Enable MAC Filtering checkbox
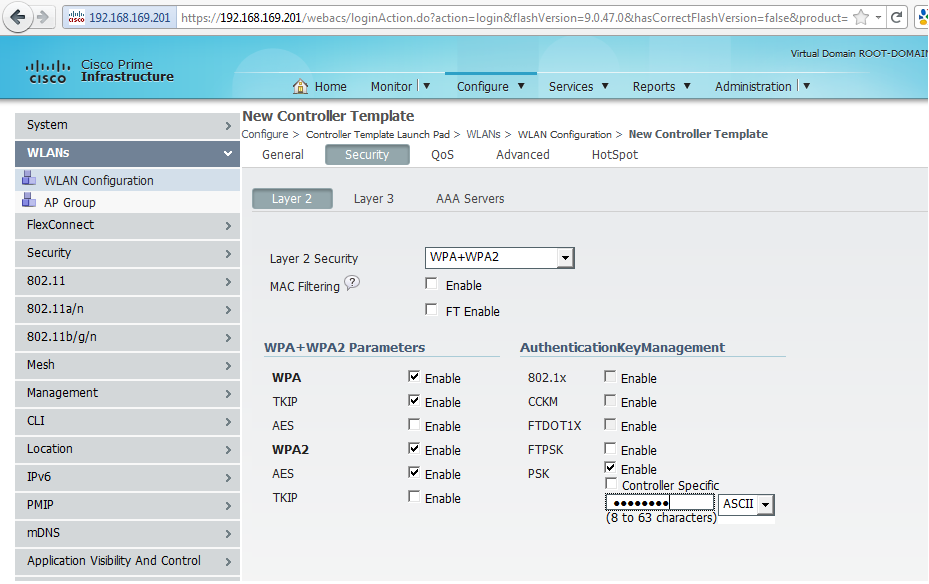929x584 pixels. (x=431, y=284)
